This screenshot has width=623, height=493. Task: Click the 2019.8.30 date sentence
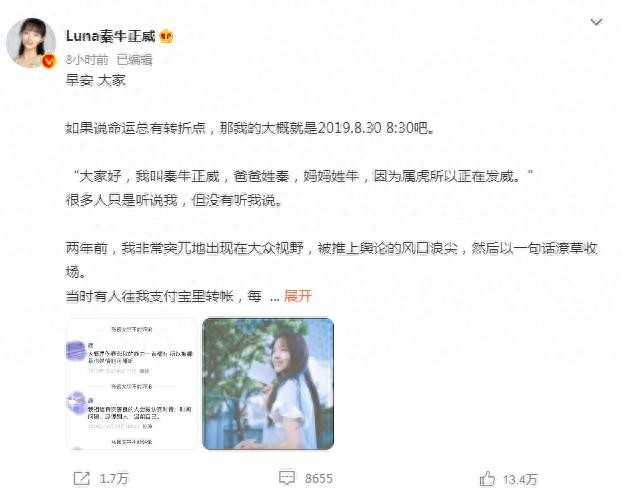point(250,128)
